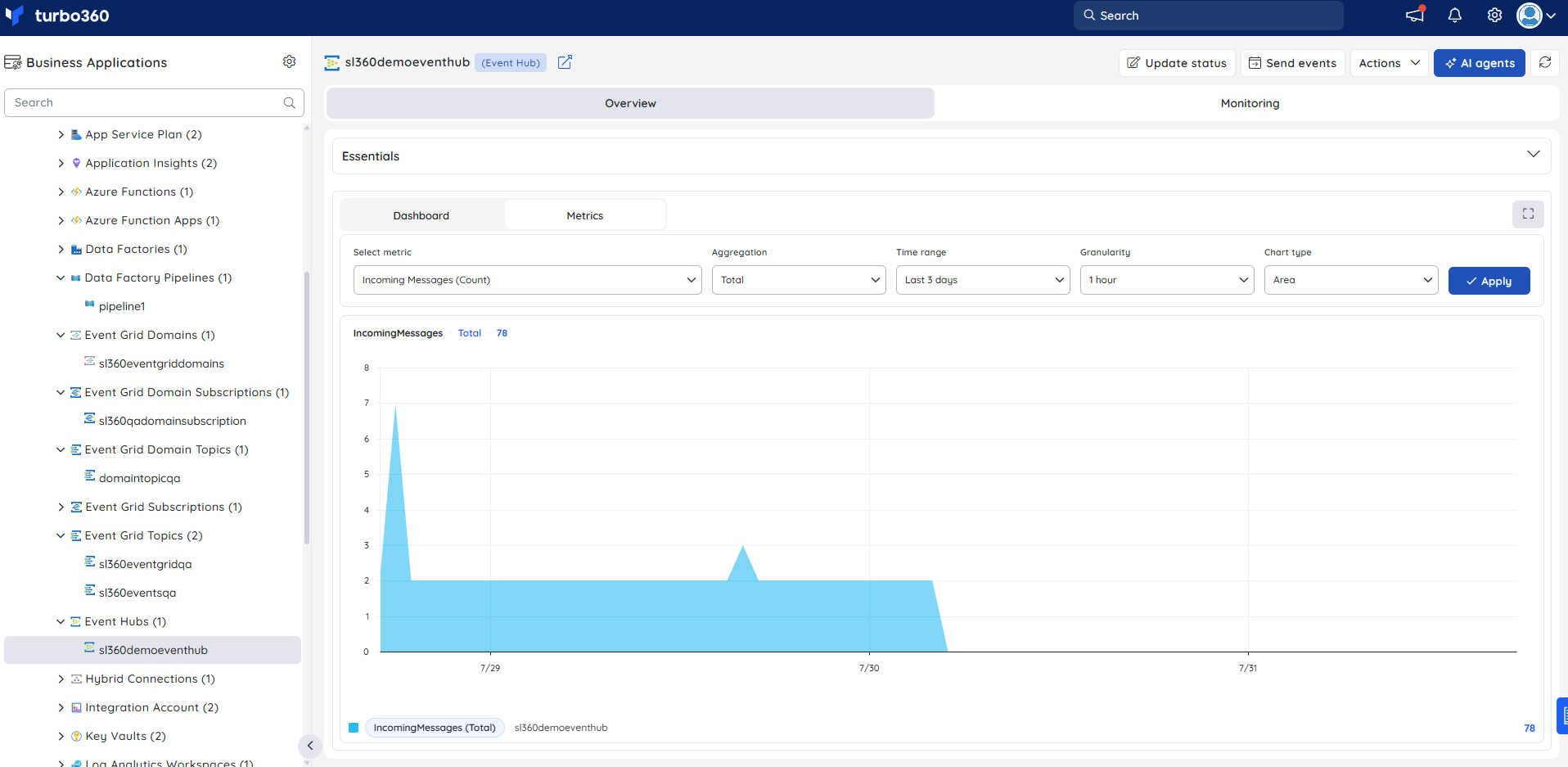Expand Integration Account node

[61, 707]
